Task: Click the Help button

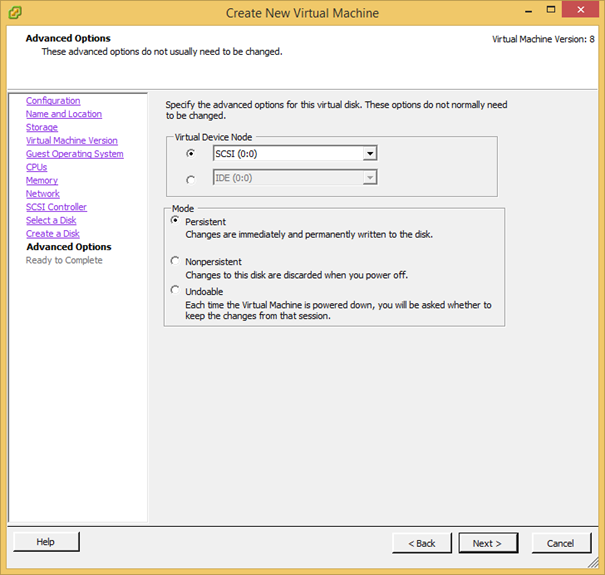Action: pos(46,542)
